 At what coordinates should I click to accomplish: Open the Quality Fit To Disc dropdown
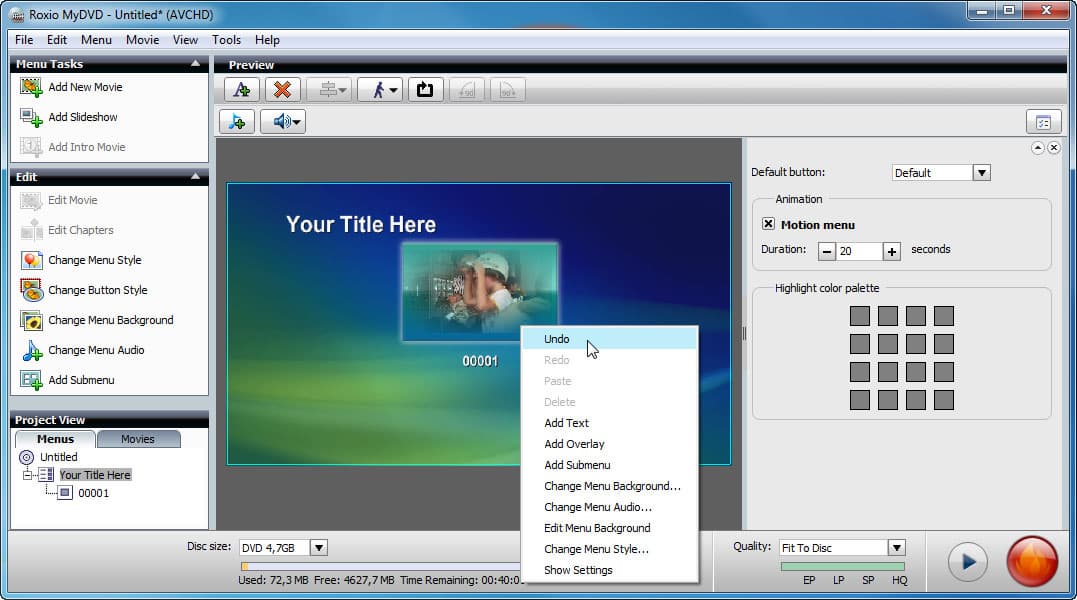[x=896, y=548]
